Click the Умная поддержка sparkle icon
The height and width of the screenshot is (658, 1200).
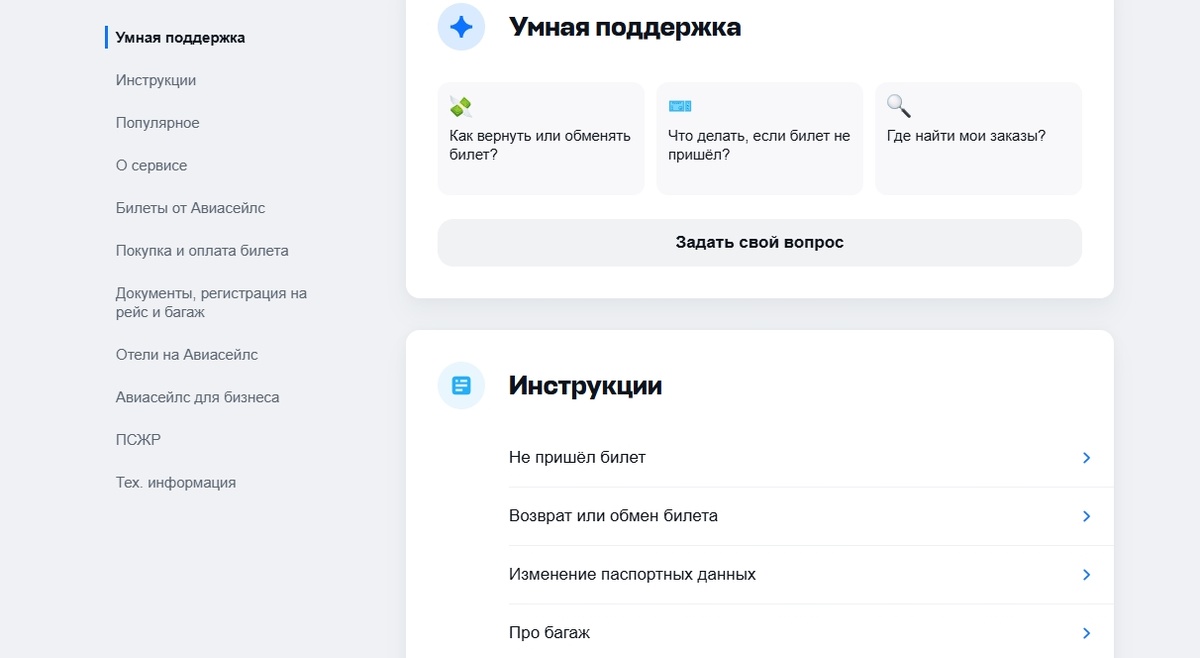pyautogui.click(x=460, y=27)
